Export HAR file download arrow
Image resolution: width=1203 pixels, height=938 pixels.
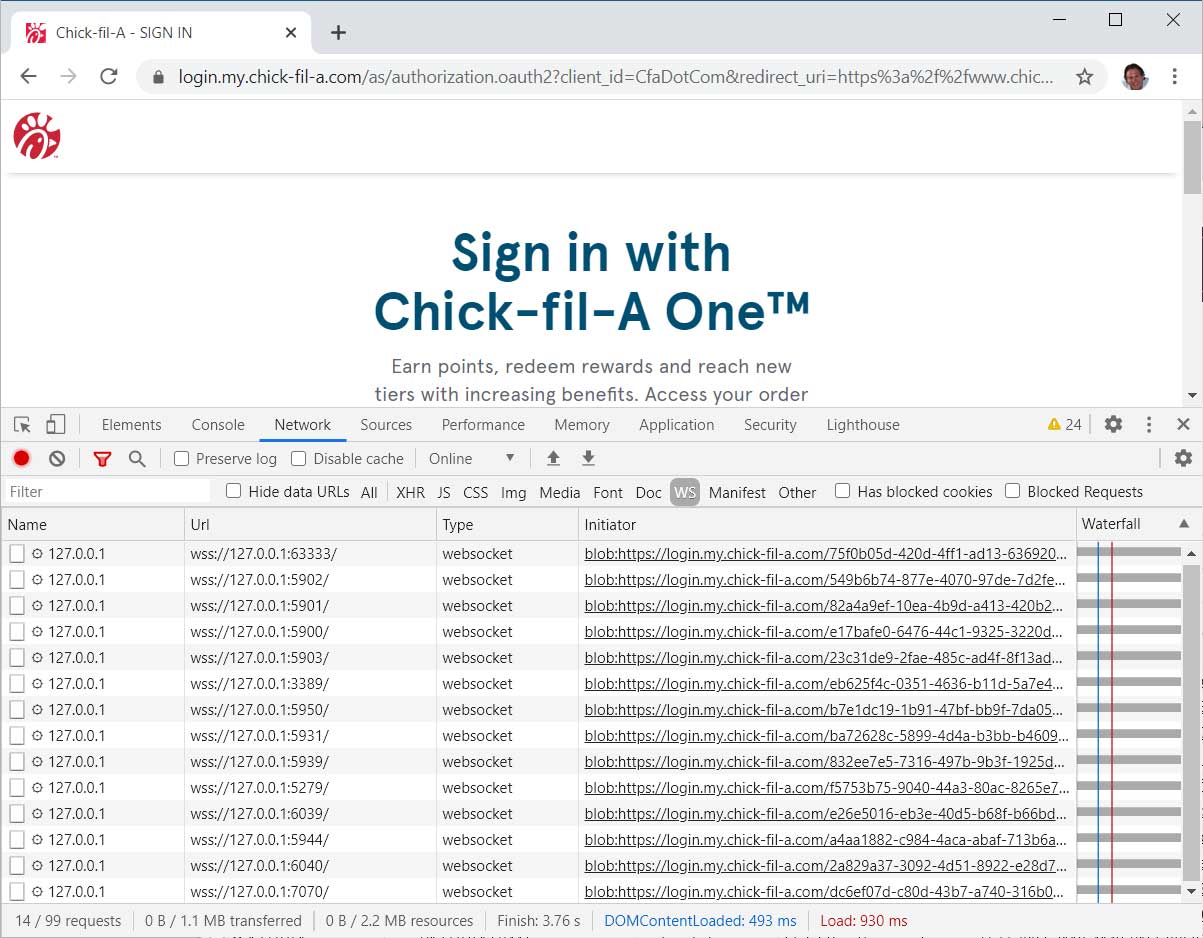588,458
